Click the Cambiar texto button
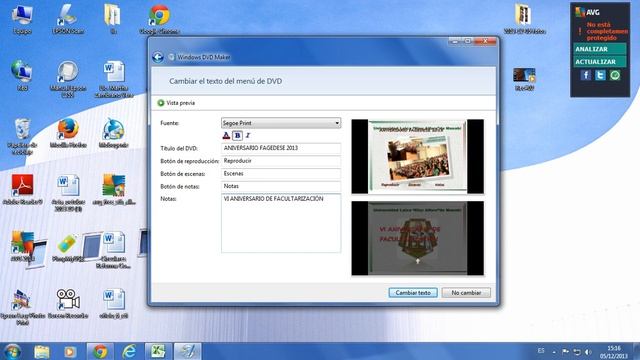 413,293
